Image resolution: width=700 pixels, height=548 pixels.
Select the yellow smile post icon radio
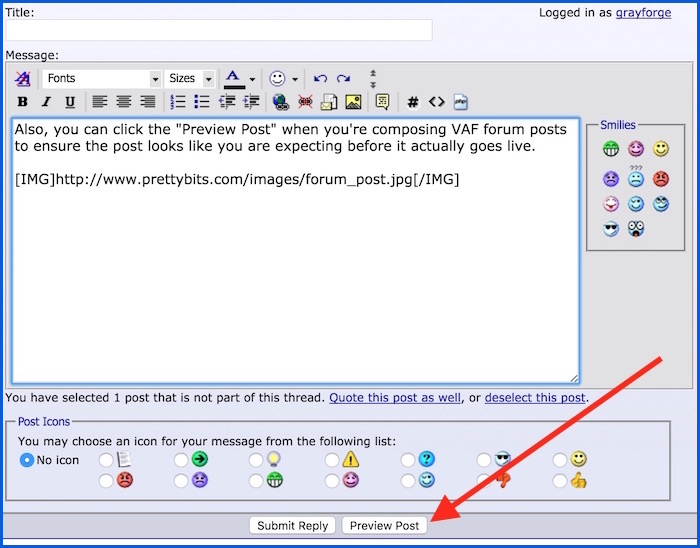pyautogui.click(x=559, y=460)
